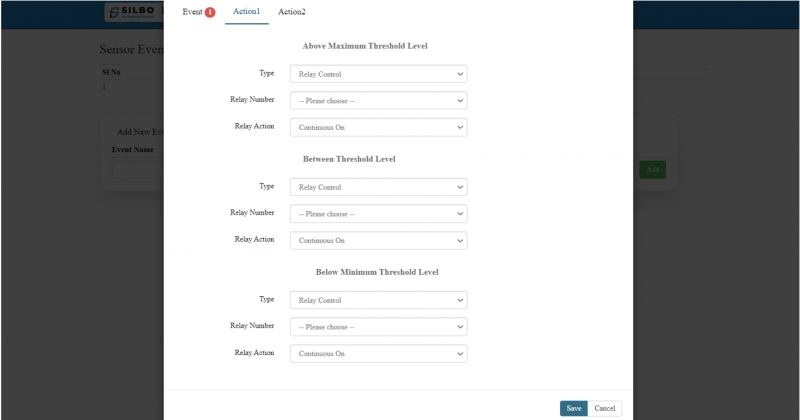Expand Relay Number dropdown under Above Maximum Threshold
The height and width of the screenshot is (420, 800).
click(378, 101)
